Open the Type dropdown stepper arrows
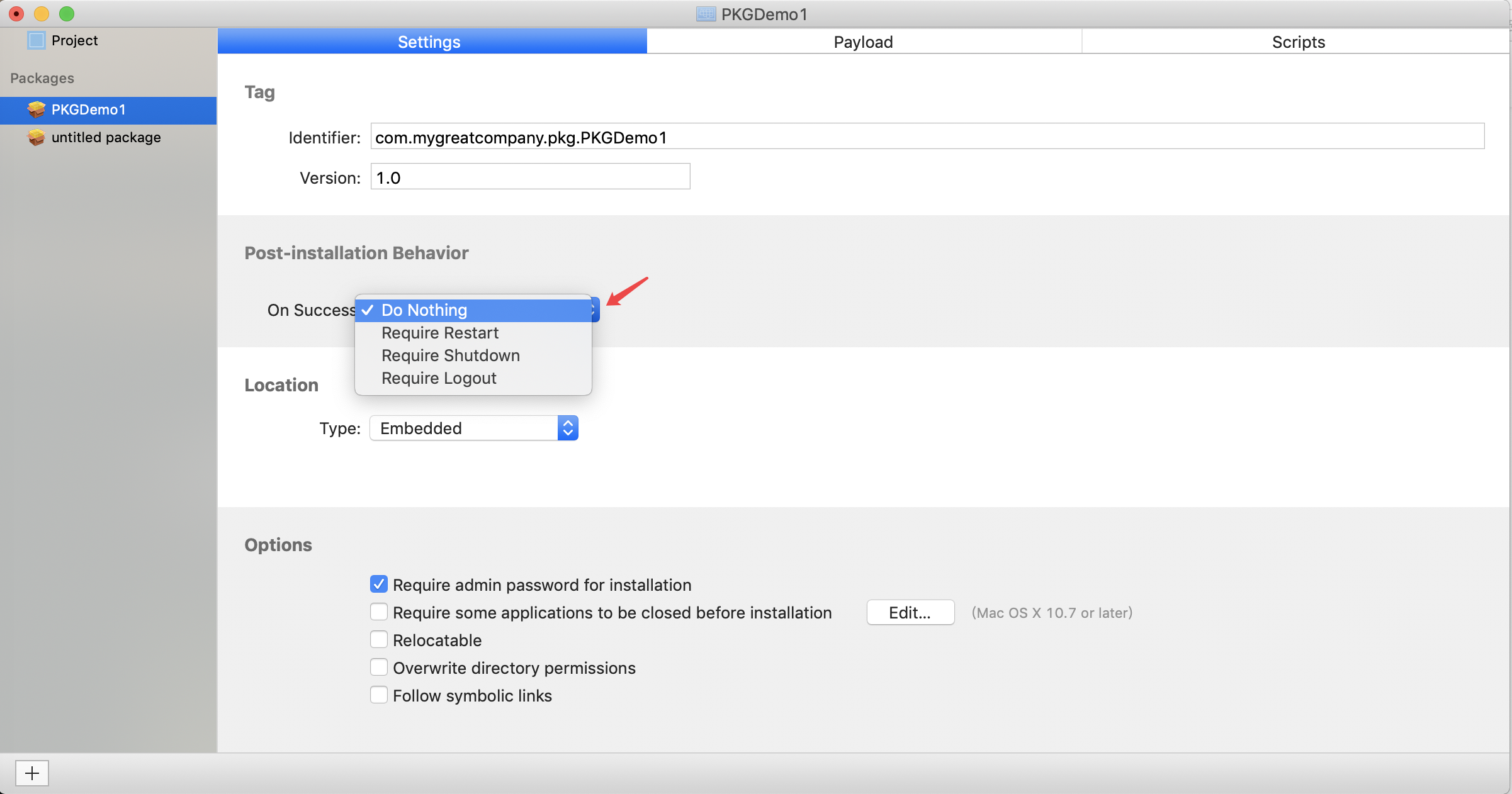Image resolution: width=1512 pixels, height=794 pixels. [x=567, y=428]
